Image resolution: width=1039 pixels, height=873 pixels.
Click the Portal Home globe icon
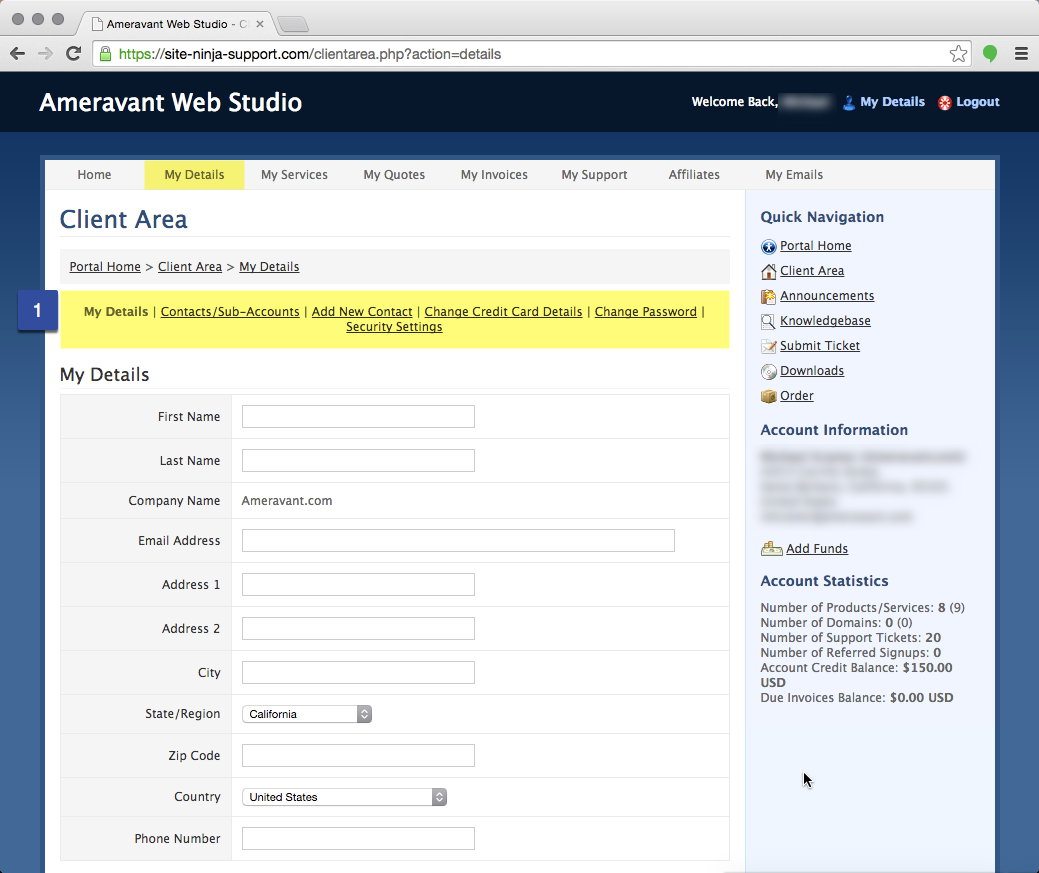(x=769, y=246)
